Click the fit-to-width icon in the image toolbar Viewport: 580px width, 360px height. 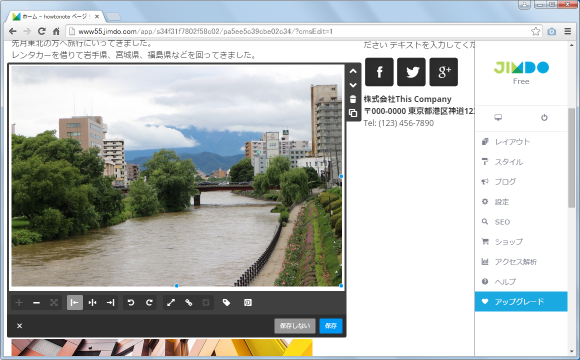pyautogui.click(x=54, y=303)
